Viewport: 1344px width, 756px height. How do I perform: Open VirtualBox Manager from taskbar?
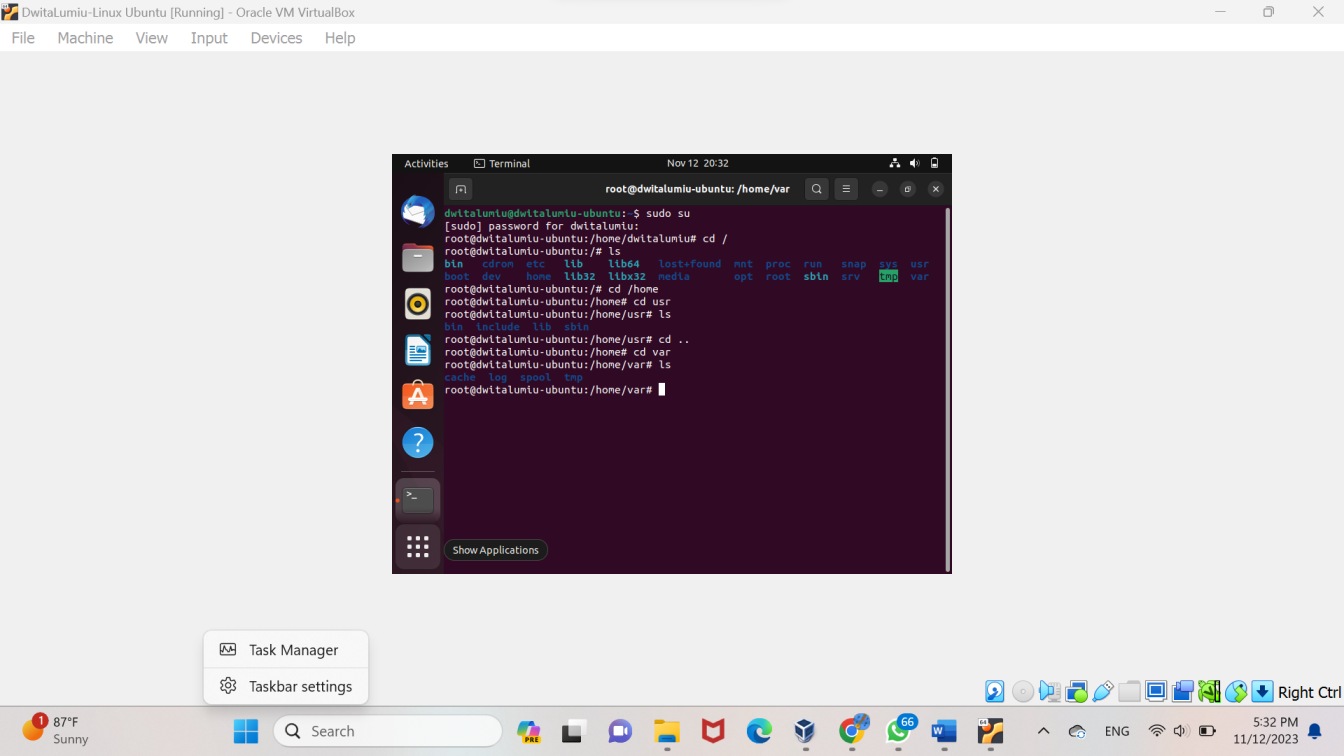point(805,731)
